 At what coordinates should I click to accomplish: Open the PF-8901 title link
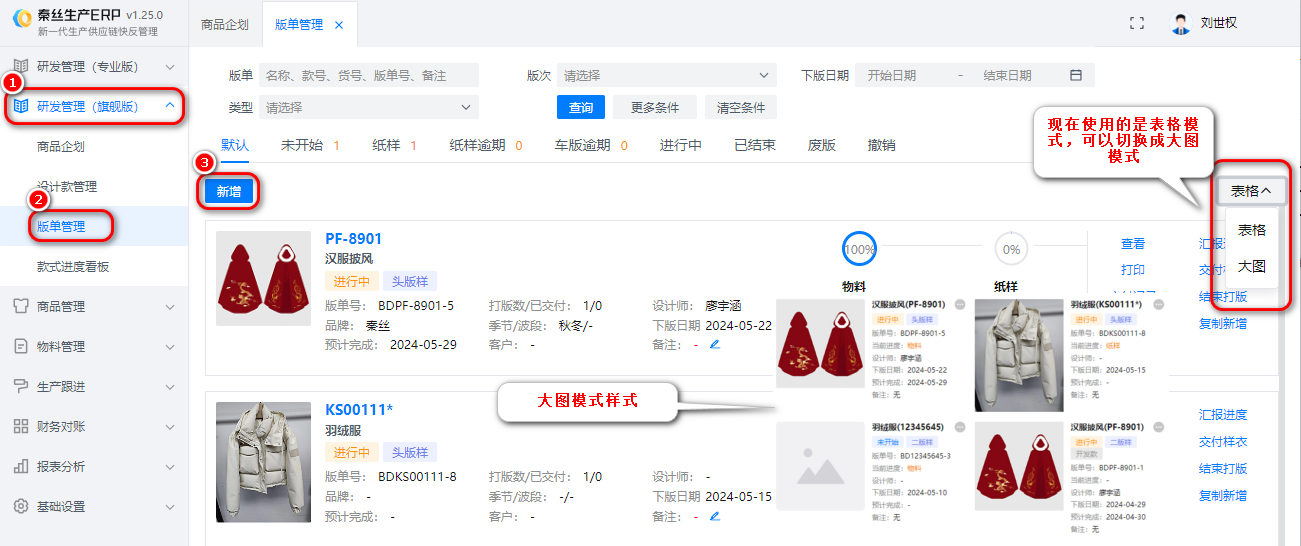click(354, 239)
